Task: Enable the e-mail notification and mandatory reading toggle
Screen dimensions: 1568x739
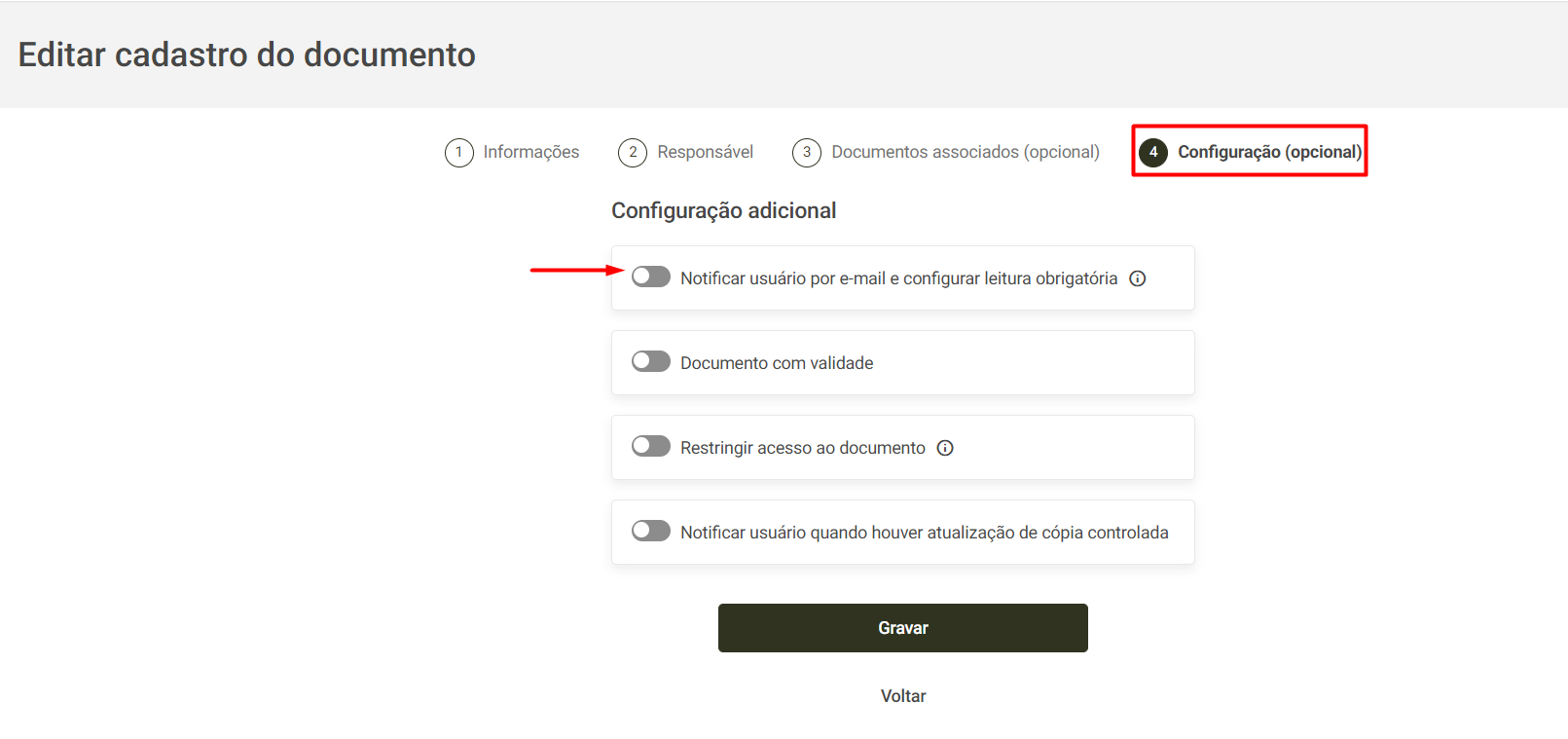Action: click(x=651, y=277)
